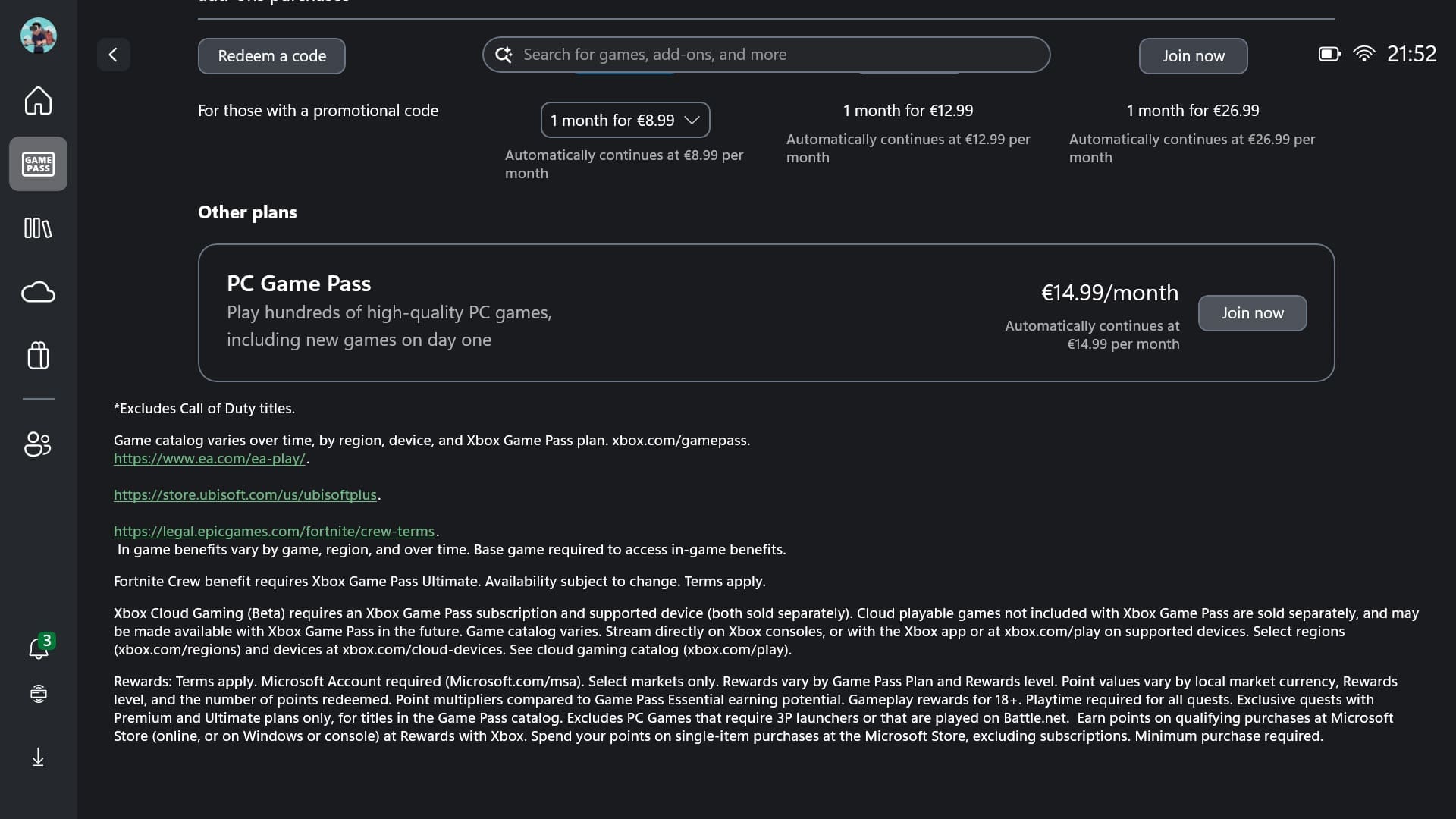Viewport: 1456px width, 819px height.
Task: Open the Wi-Fi status icon
Action: pos(1363,54)
